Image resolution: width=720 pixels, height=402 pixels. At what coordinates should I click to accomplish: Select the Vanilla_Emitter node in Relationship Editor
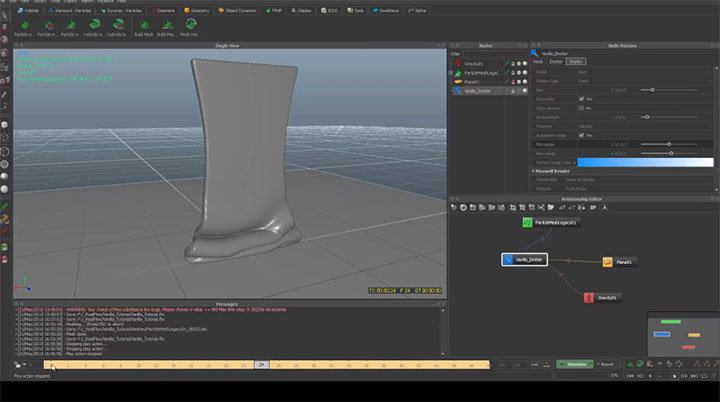pyautogui.click(x=524, y=260)
